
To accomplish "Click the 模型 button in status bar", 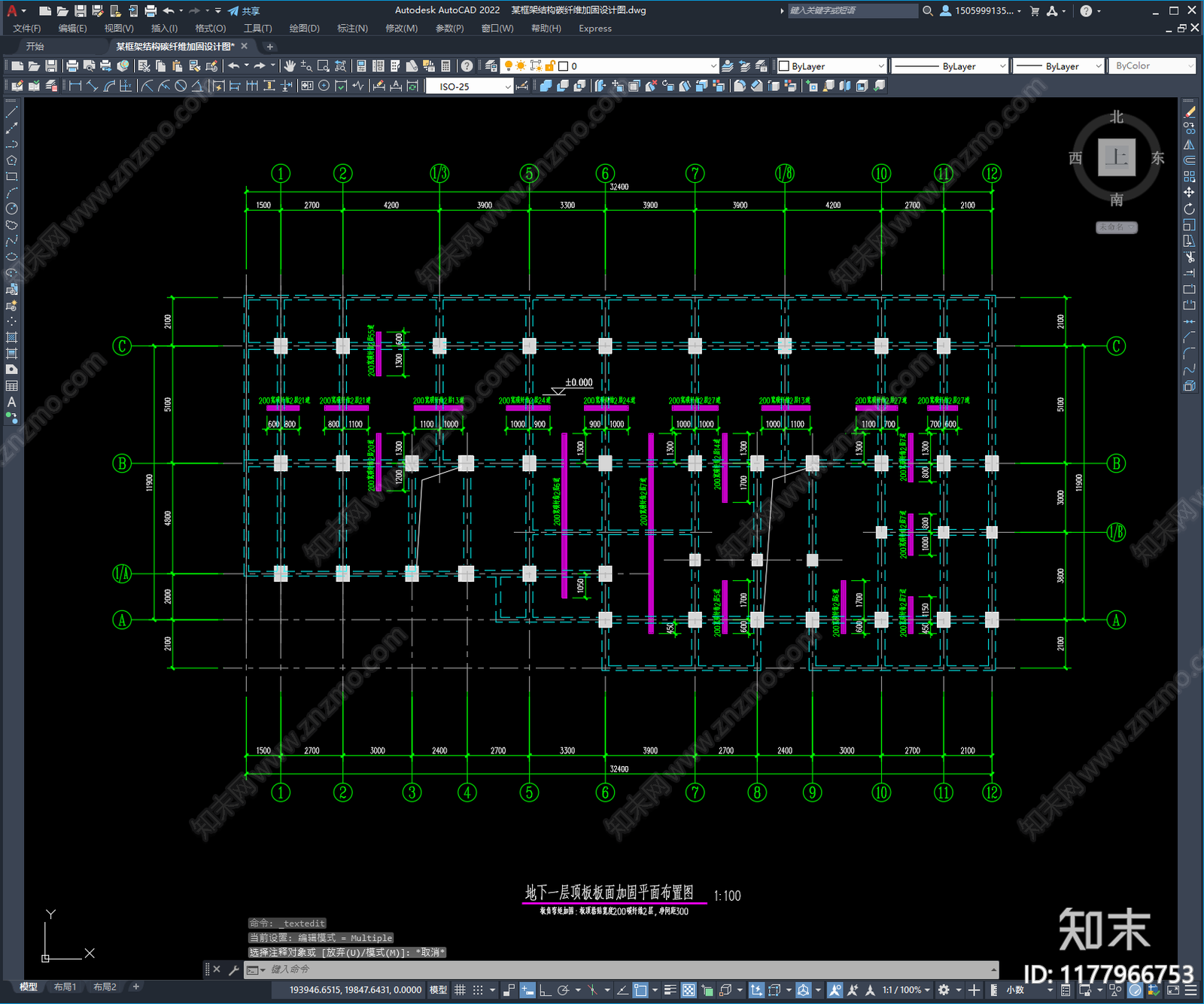I will tap(438, 990).
